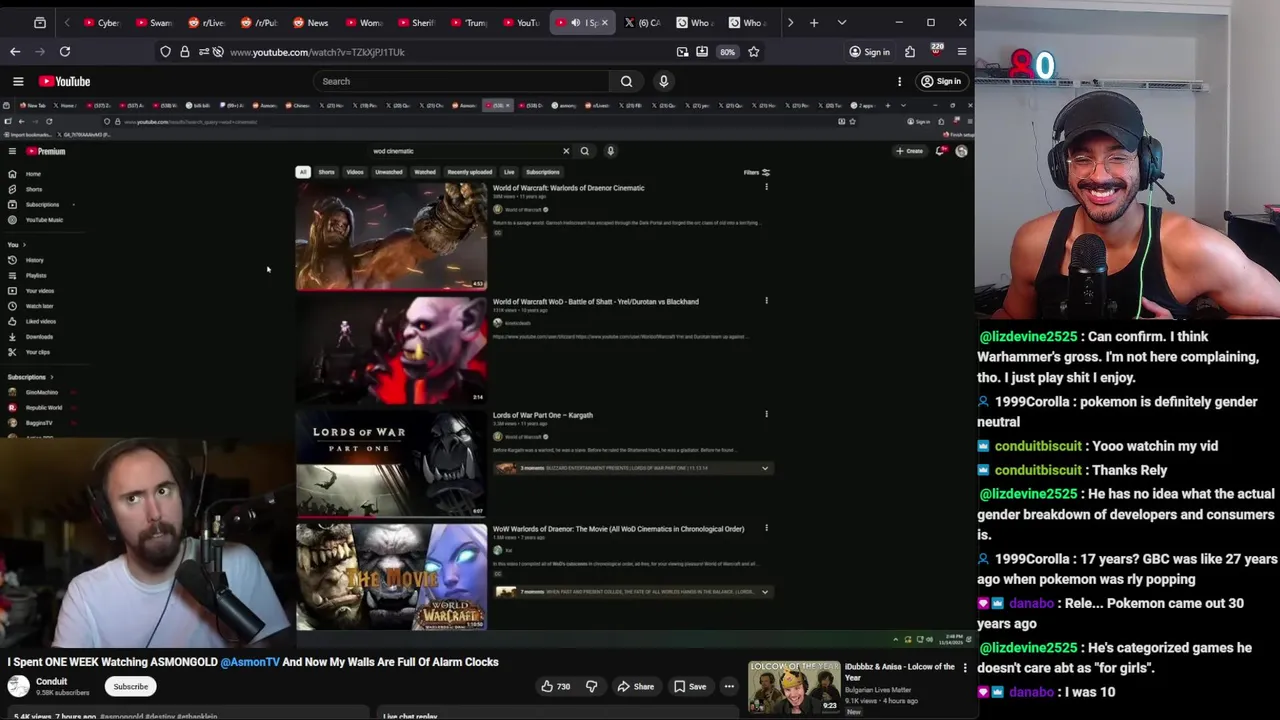Run the YouTube search with the magnifier button

626,81
